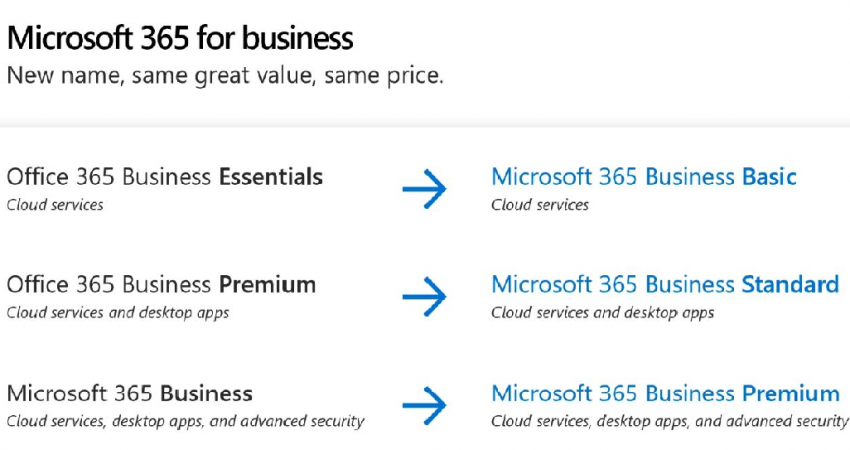850x450 pixels.
Task: Click 'Cloud services and desktop apps' under Office 365
Action: [x=118, y=312]
